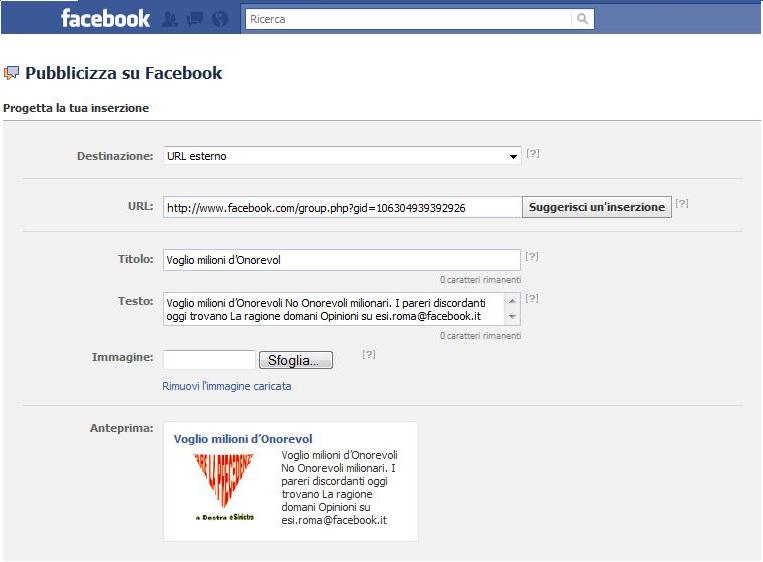Screen dimensions: 763x562
Task: Click the preview ad thumbnail image
Action: click(224, 487)
